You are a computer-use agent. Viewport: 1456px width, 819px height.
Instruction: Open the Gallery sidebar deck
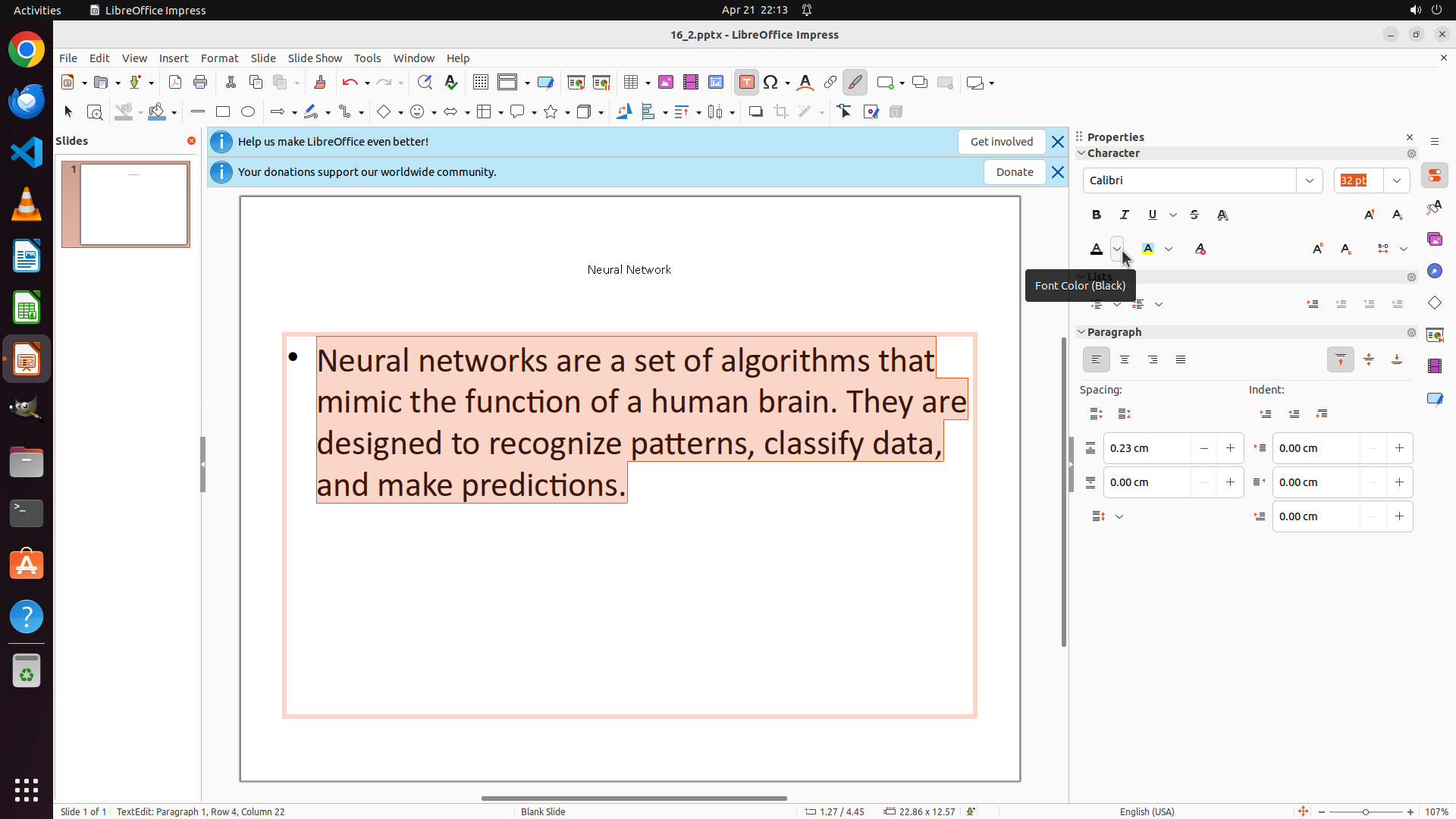click(1434, 240)
